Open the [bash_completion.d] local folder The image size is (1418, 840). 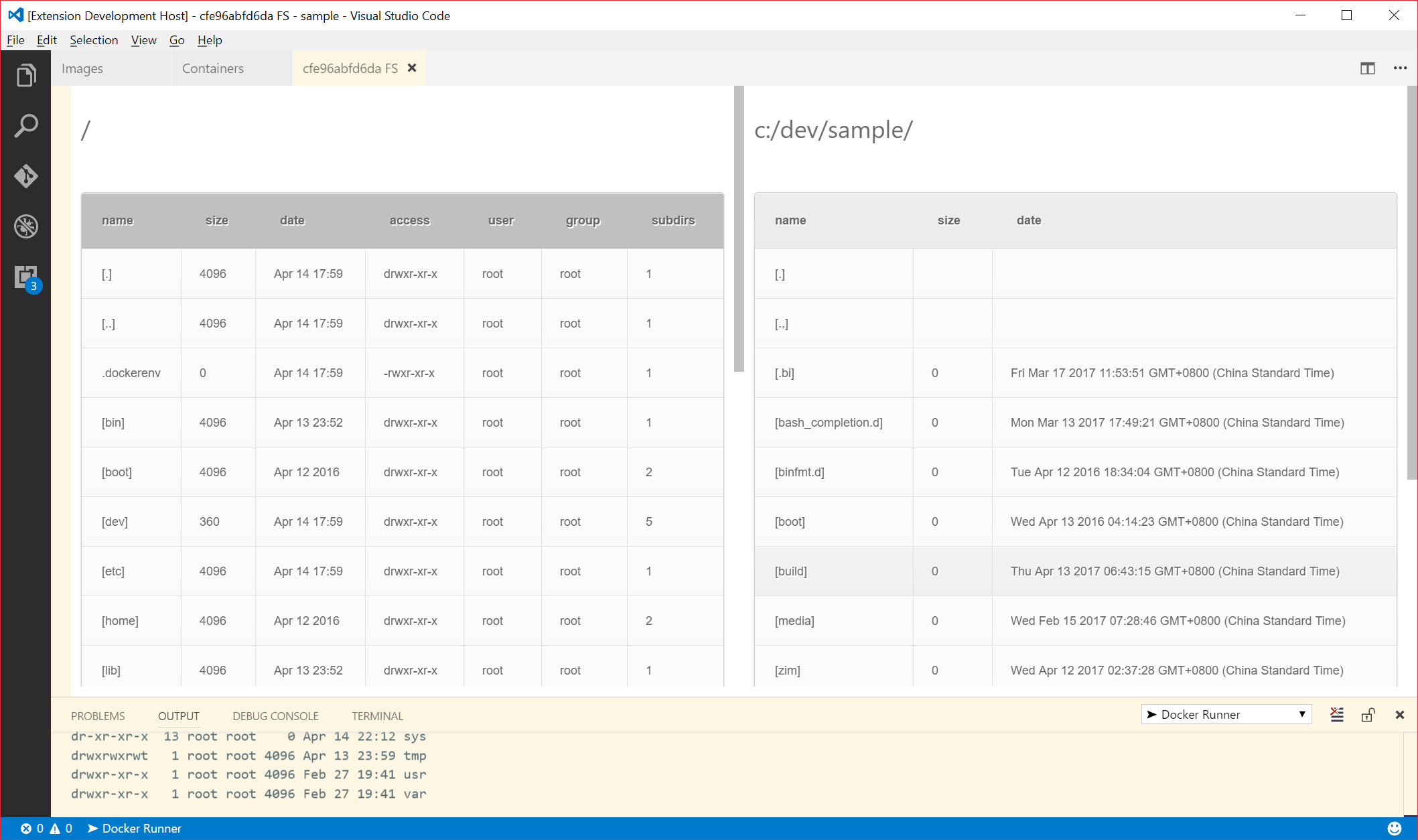tap(829, 423)
